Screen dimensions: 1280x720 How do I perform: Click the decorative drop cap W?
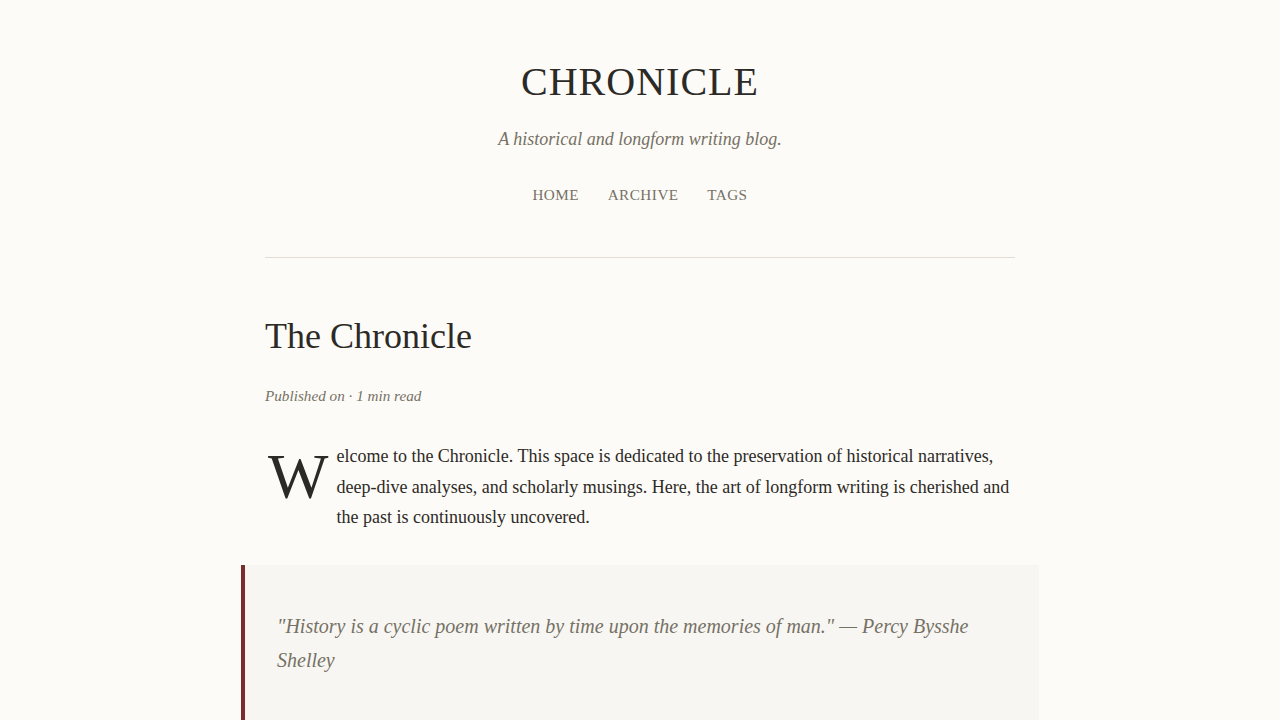[297, 478]
